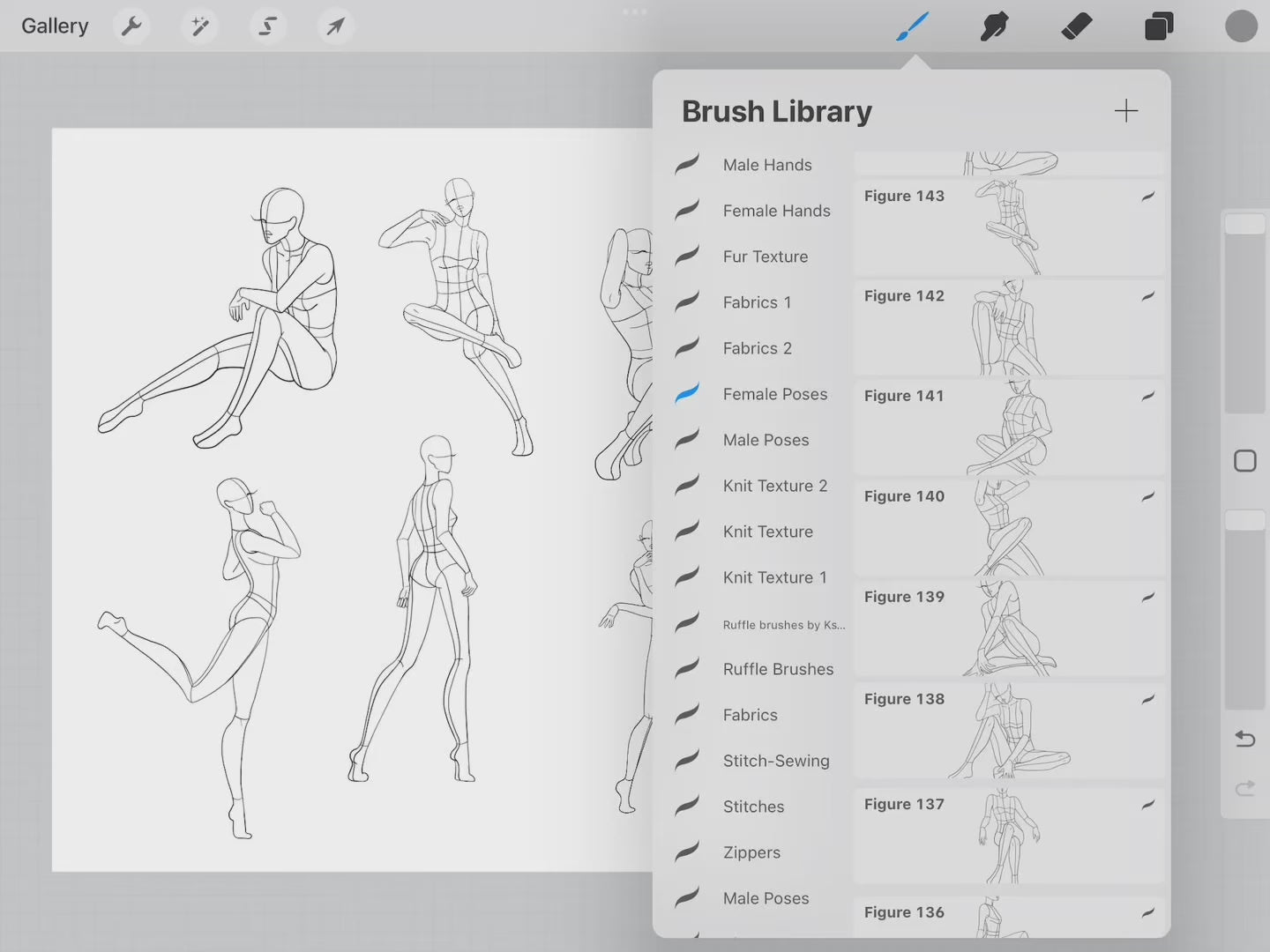Open the active color swatch

[1241, 26]
